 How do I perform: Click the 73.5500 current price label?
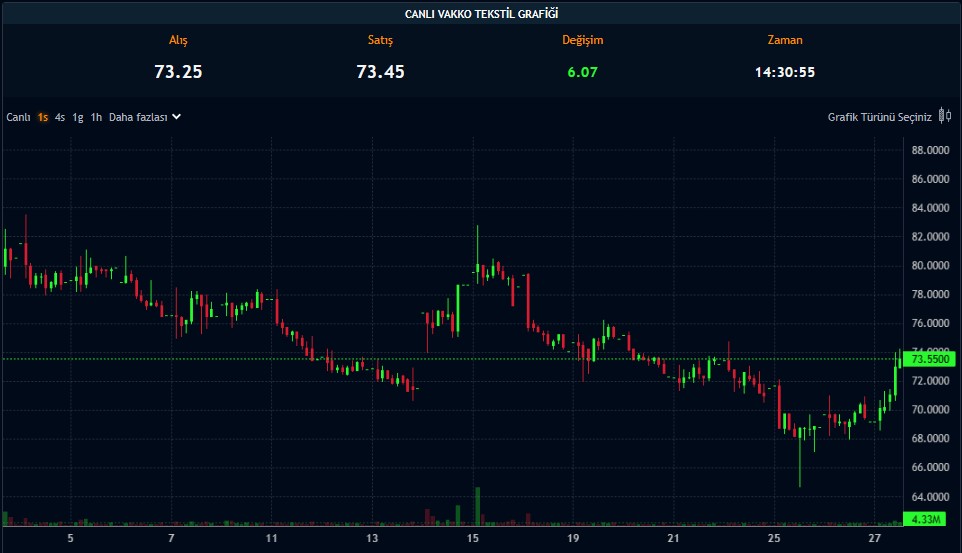click(x=929, y=359)
